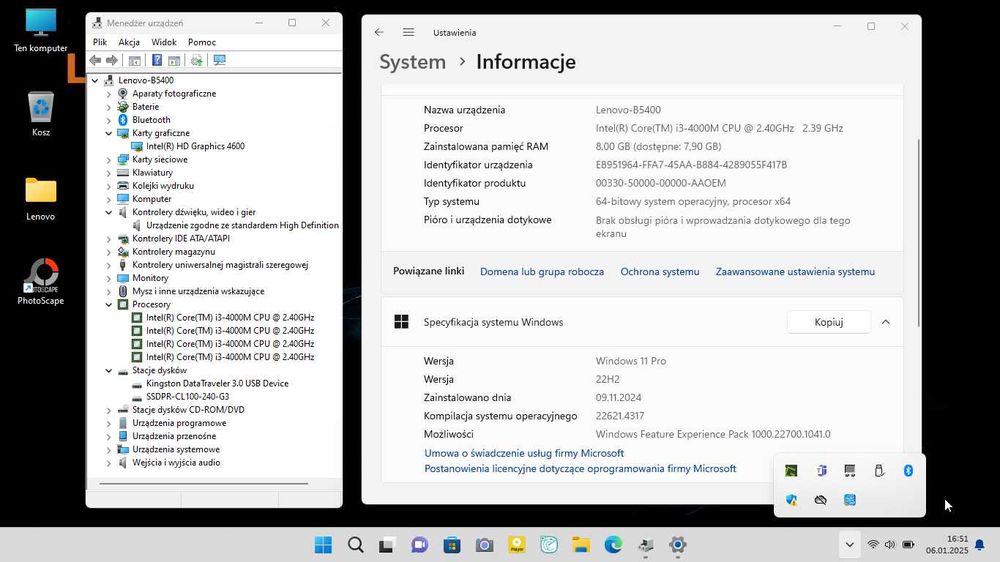Collapse the Stacje dysków node
1000x562 pixels.
(108, 370)
